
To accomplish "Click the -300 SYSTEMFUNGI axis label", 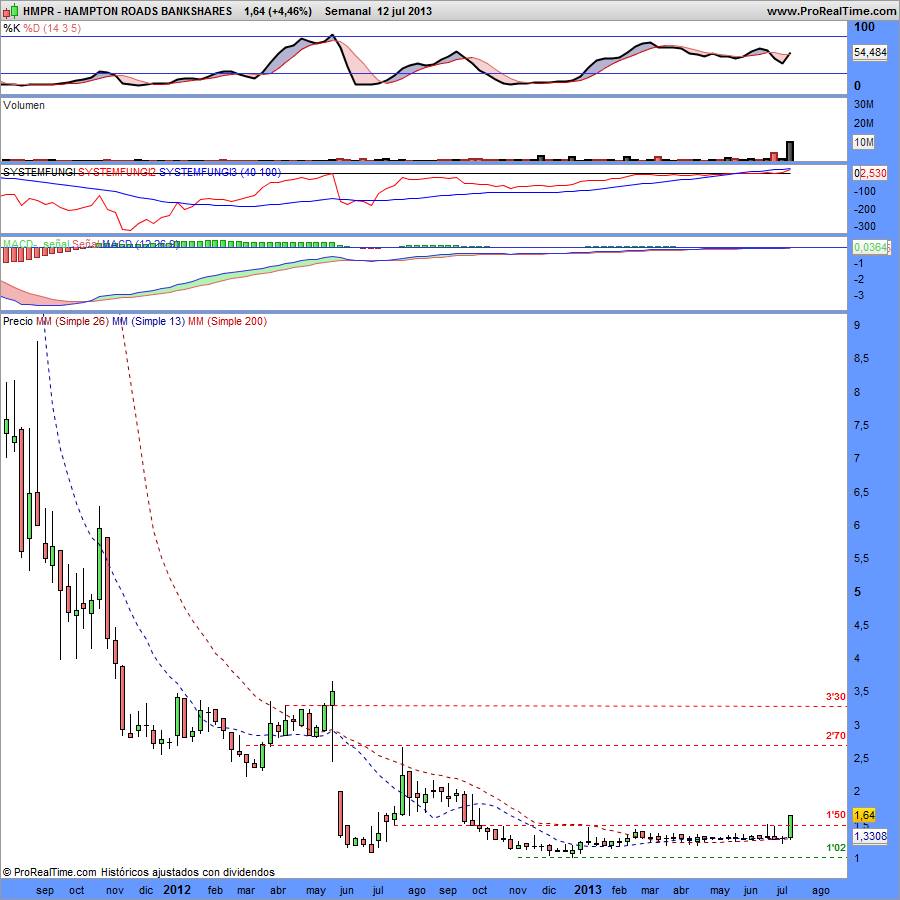I will 864,226.
